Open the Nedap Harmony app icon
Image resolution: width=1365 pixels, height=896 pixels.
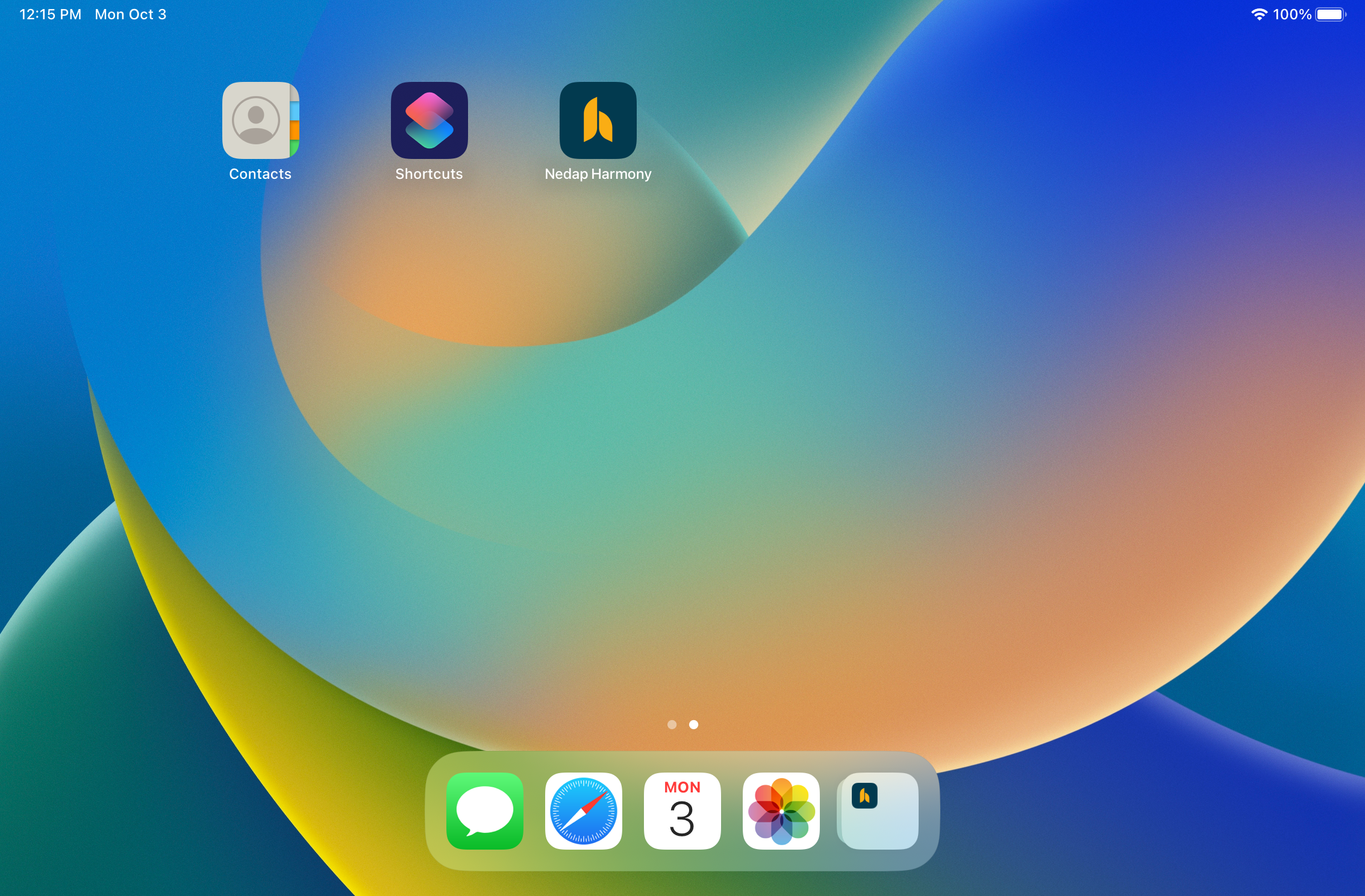coord(598,120)
